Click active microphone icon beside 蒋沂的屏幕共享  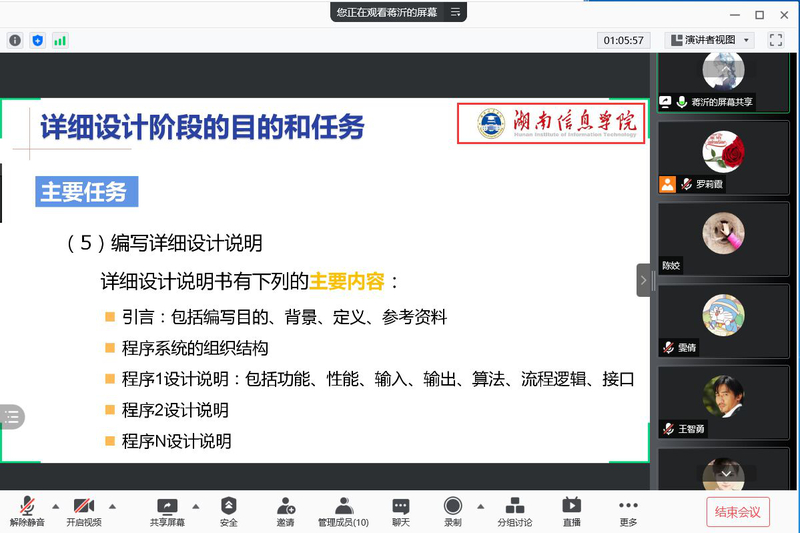(682, 102)
